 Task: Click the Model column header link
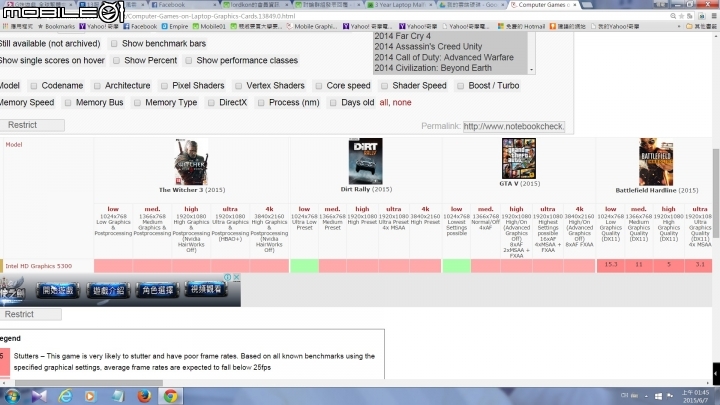coord(14,145)
